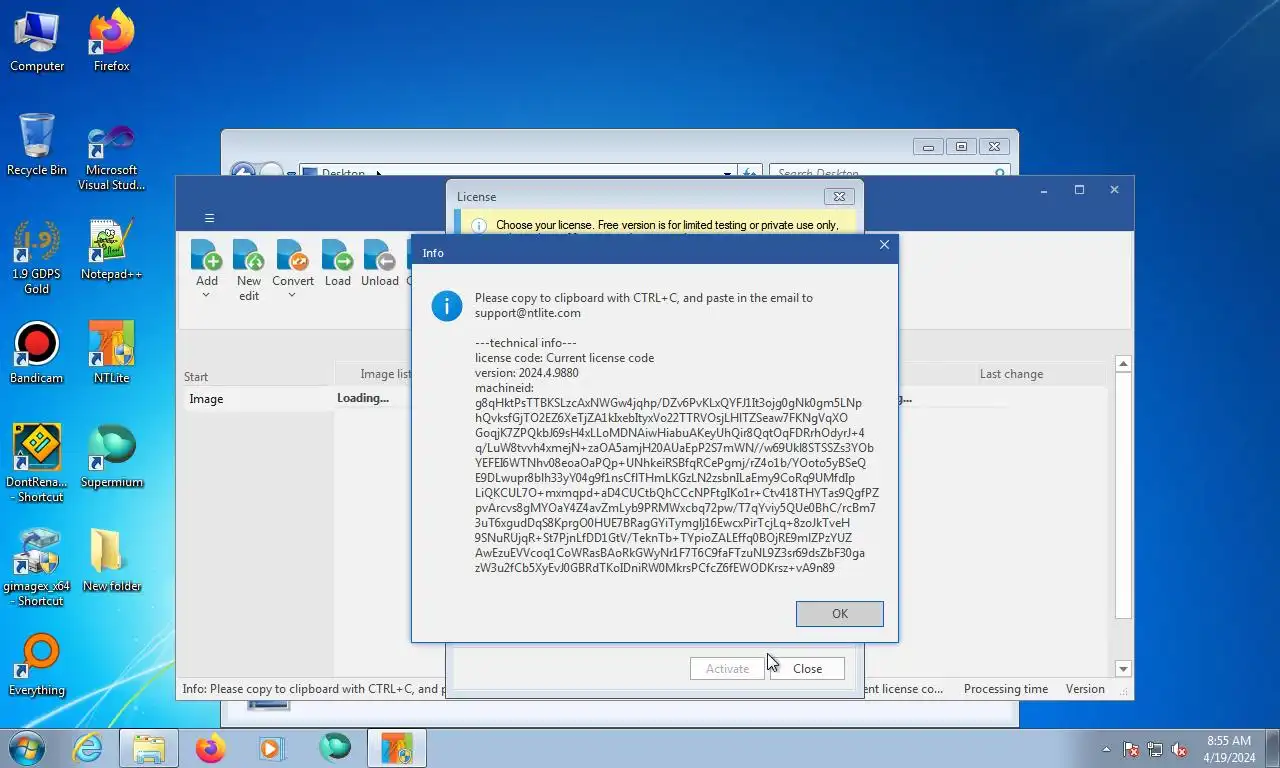Open the New folder desktop icon
The width and height of the screenshot is (1280, 768).
point(112,562)
